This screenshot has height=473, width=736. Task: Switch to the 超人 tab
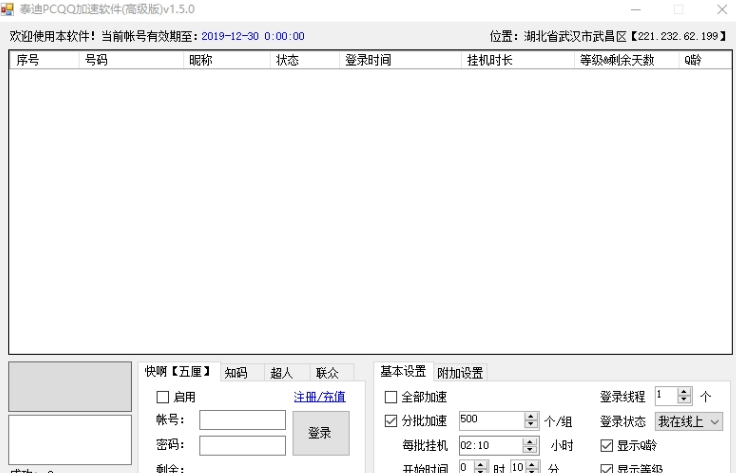click(286, 373)
